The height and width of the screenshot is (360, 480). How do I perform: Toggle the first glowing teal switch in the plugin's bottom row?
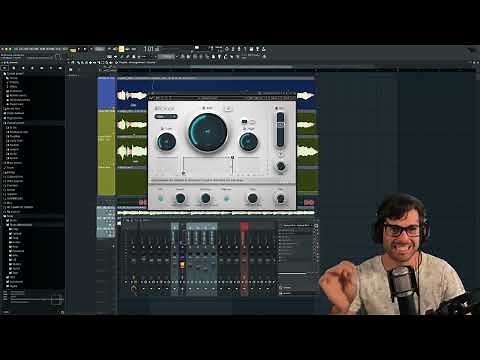point(161,199)
